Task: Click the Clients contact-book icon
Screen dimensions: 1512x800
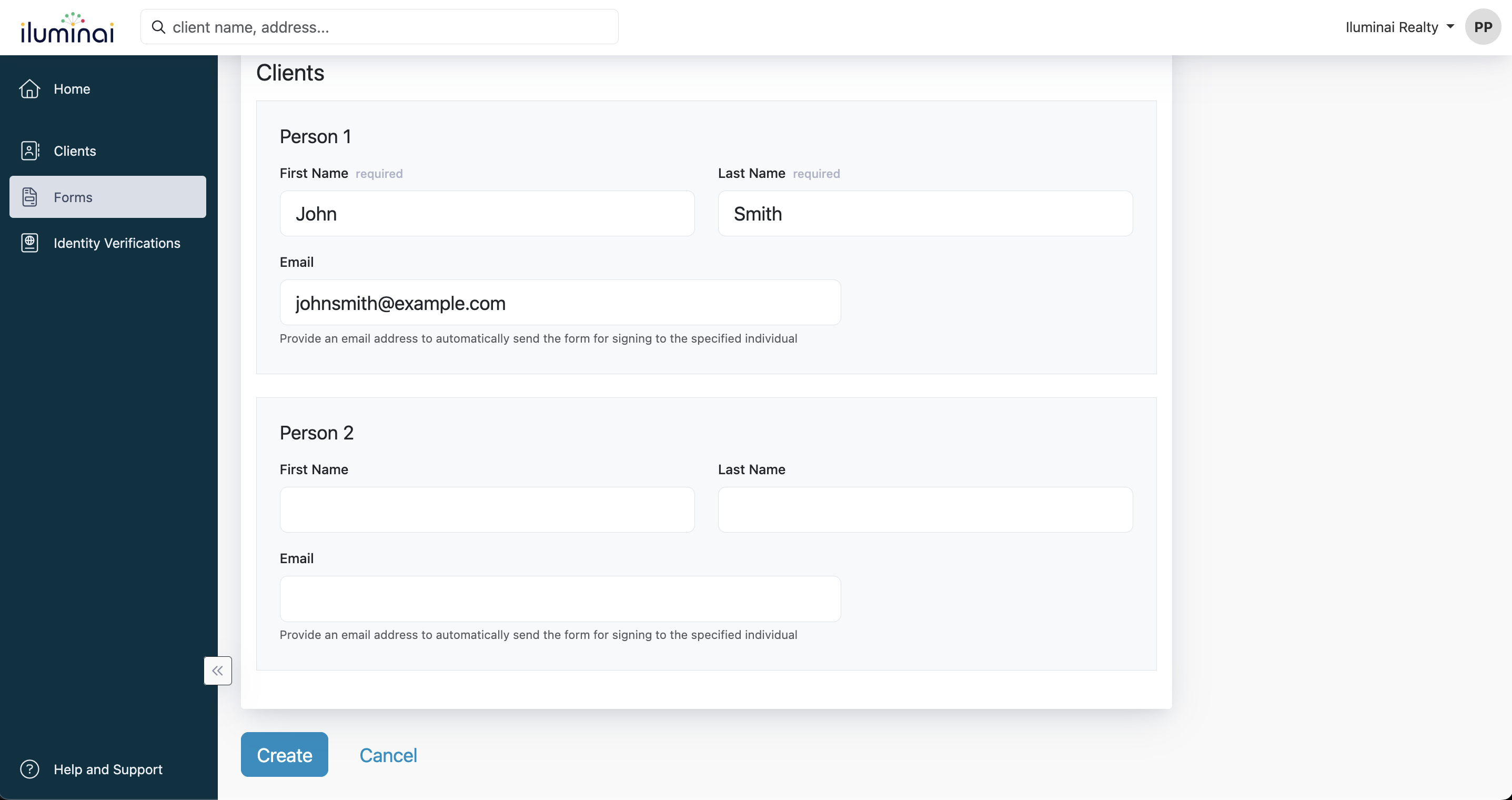Action: [29, 151]
